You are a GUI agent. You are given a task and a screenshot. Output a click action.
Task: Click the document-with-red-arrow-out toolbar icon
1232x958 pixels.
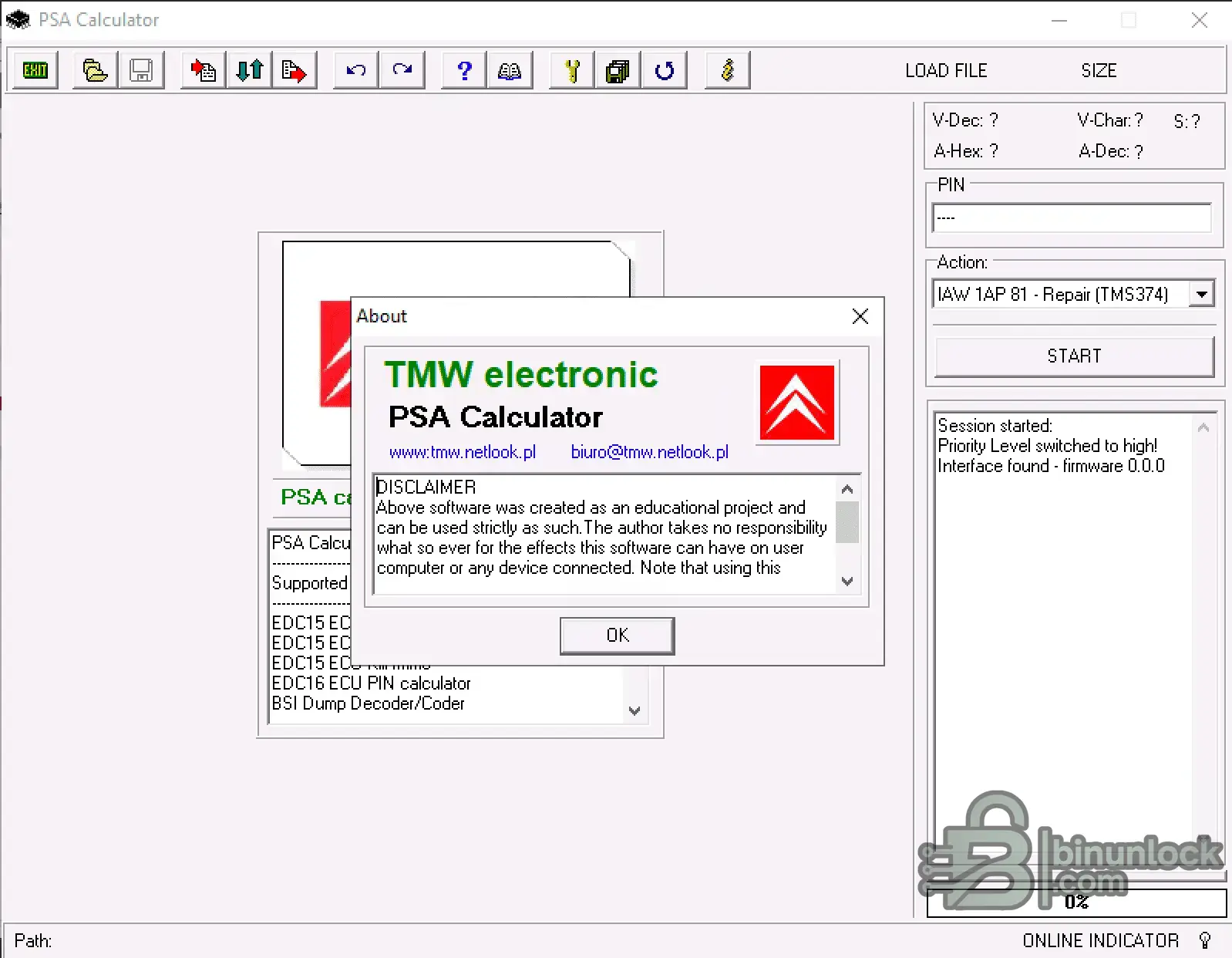point(295,71)
